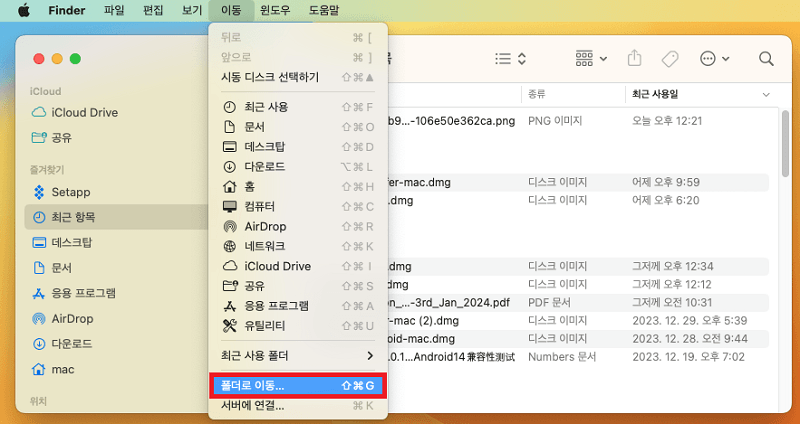Select the row dated 그저께 오후 12:34

(x=578, y=266)
